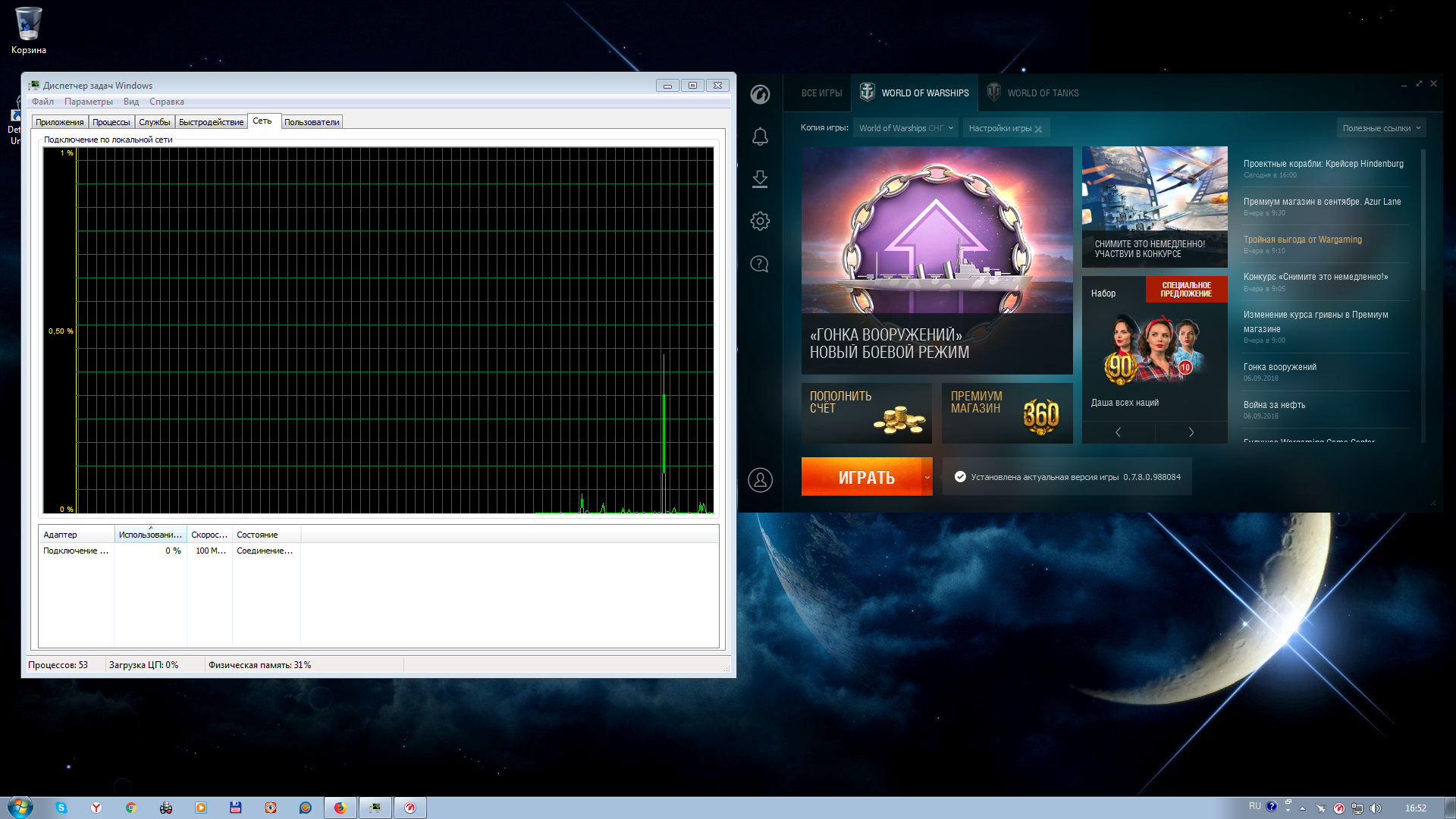This screenshot has height=819, width=1456.
Task: Click ПРЕМИУМ МАГАЗИН tile
Action: 1007,413
